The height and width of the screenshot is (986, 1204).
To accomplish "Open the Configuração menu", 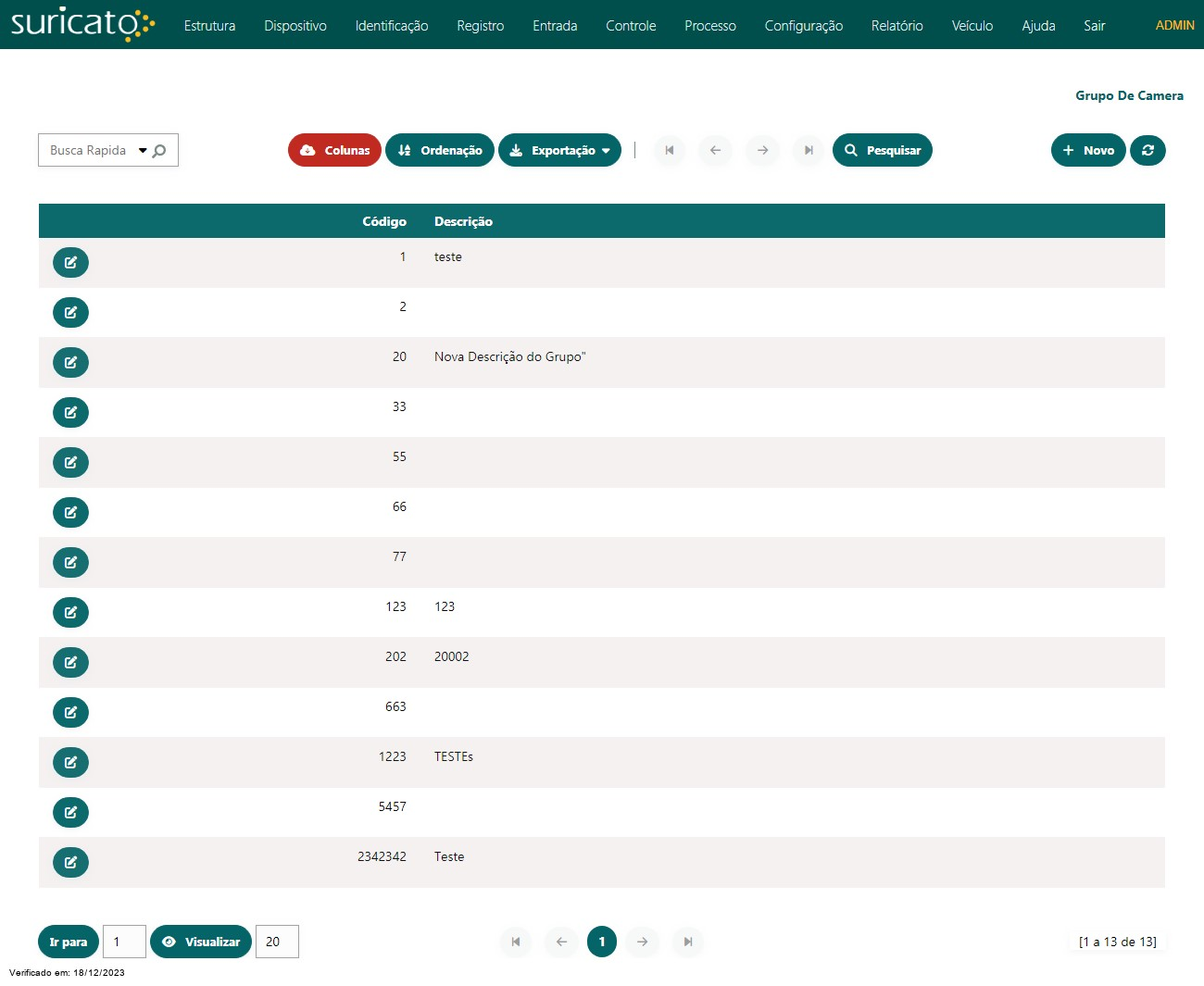I will pos(803,26).
